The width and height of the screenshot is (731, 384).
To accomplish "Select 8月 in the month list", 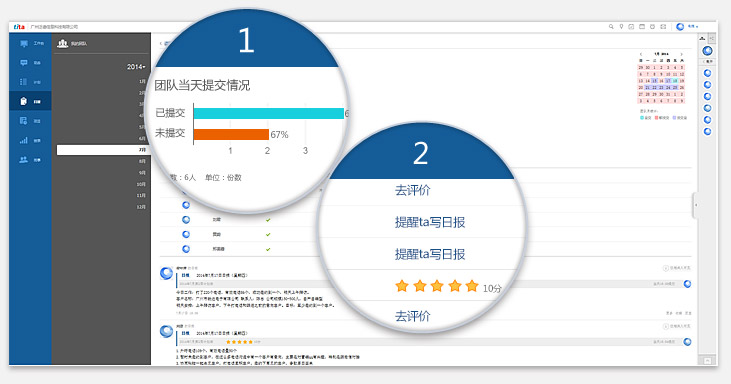I will [142, 161].
